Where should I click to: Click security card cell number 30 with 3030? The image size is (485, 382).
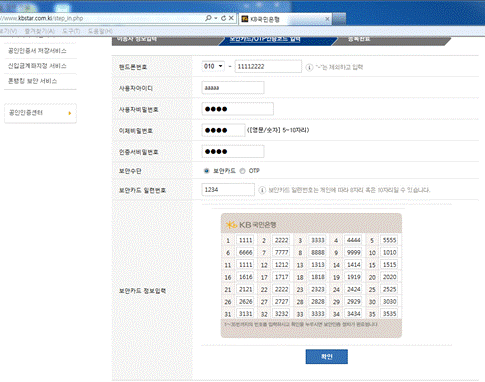pyautogui.click(x=389, y=301)
